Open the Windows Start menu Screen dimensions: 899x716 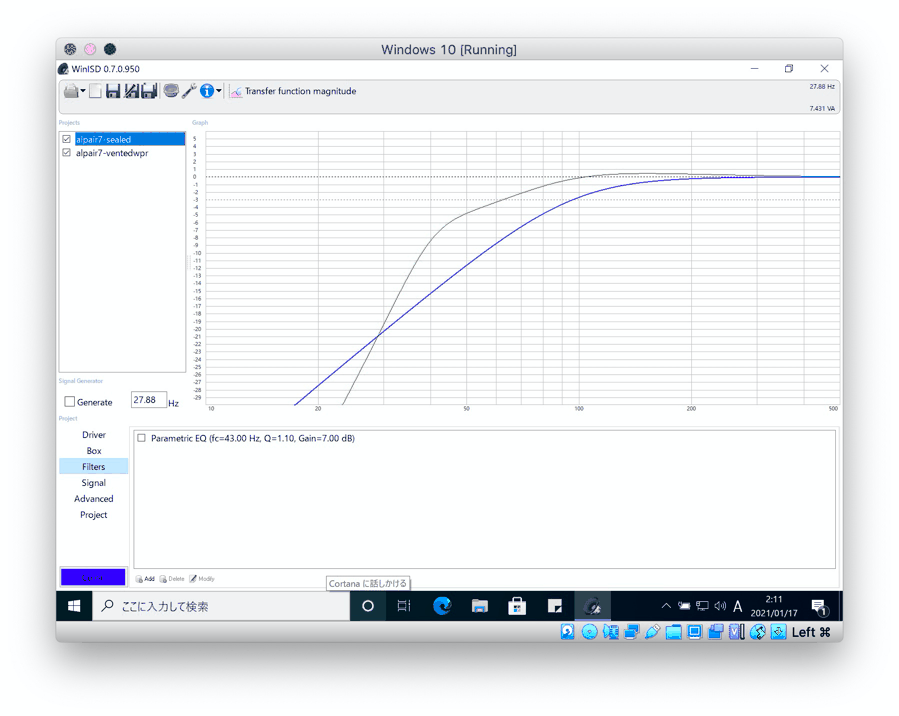pos(74,606)
